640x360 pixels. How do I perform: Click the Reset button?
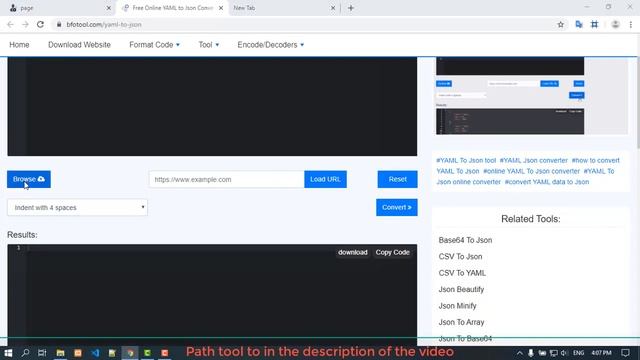[398, 179]
